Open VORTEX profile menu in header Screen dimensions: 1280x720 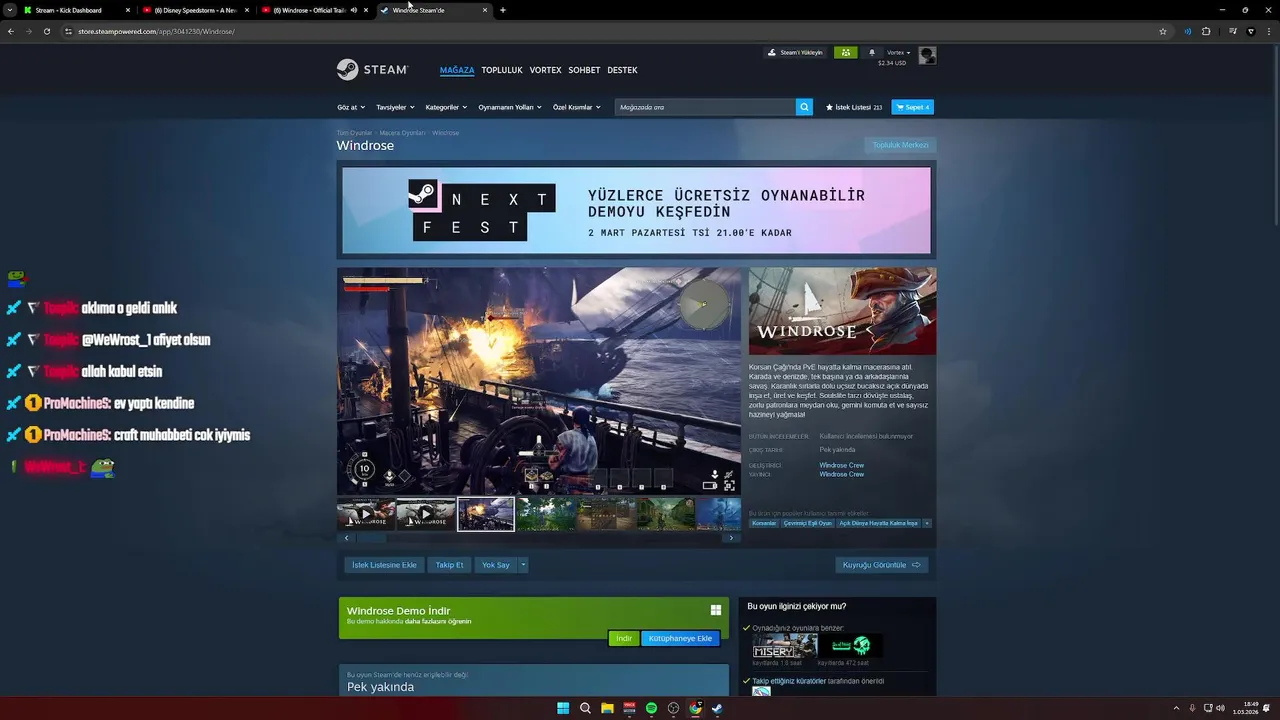(x=546, y=70)
